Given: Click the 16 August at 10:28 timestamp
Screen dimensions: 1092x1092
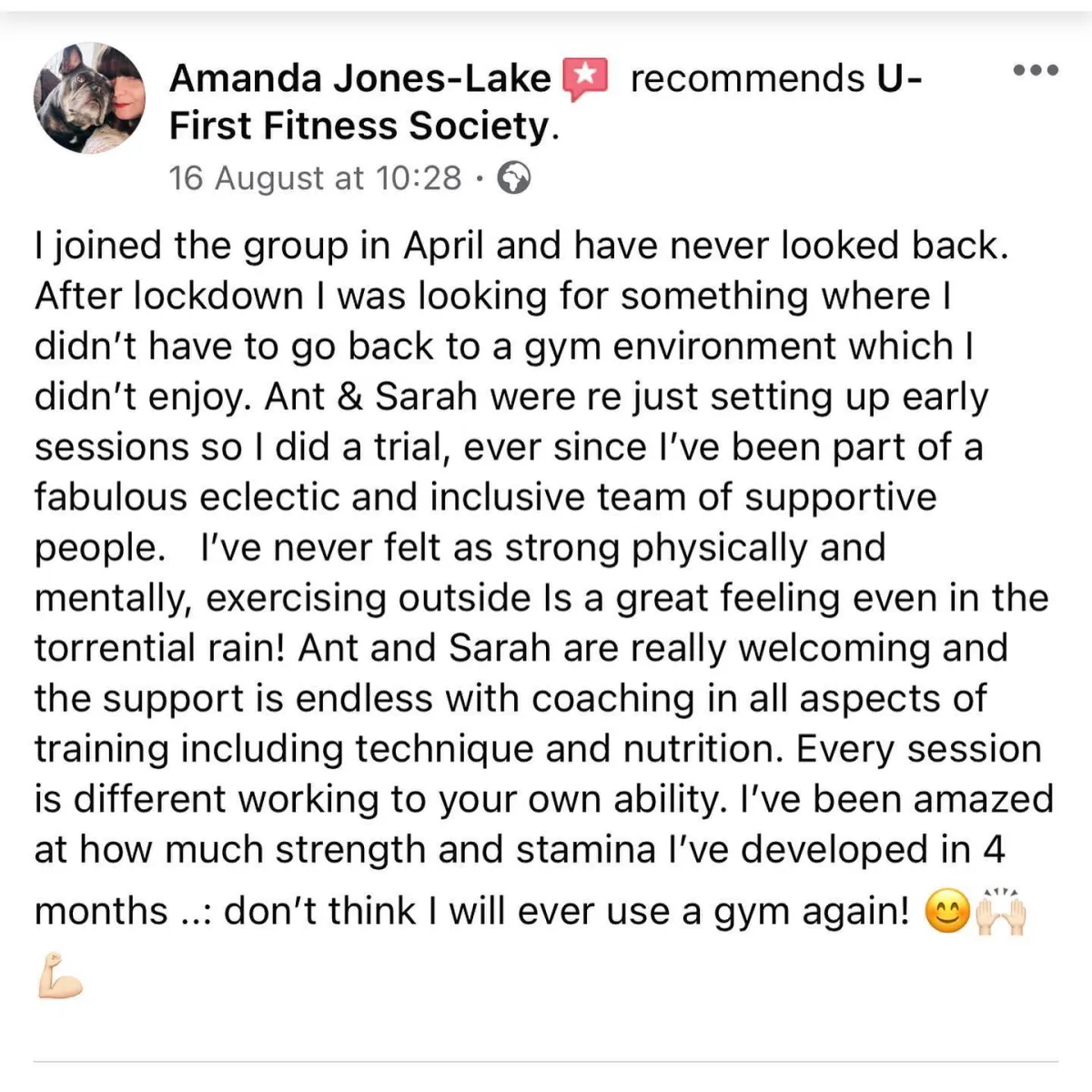Looking at the screenshot, I should click(315, 178).
